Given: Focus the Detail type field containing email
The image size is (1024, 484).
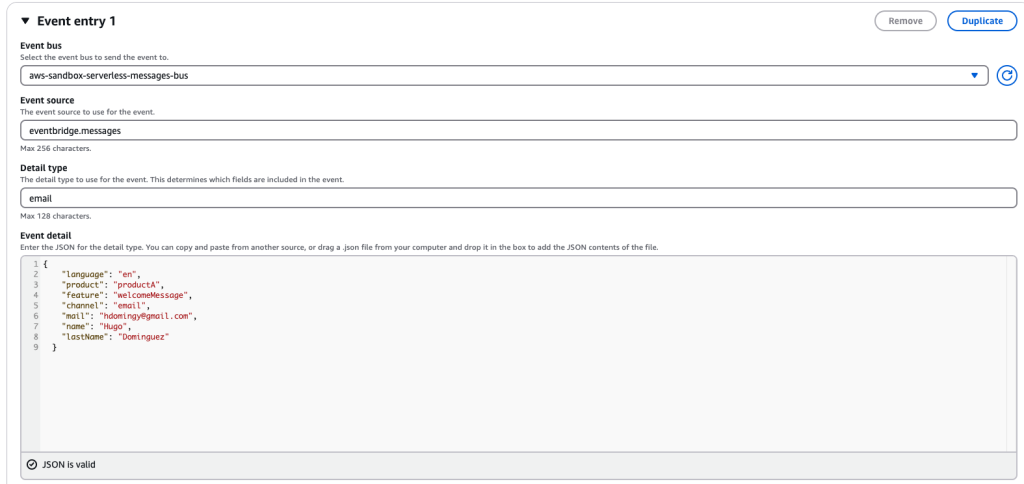Looking at the screenshot, I should 519,198.
